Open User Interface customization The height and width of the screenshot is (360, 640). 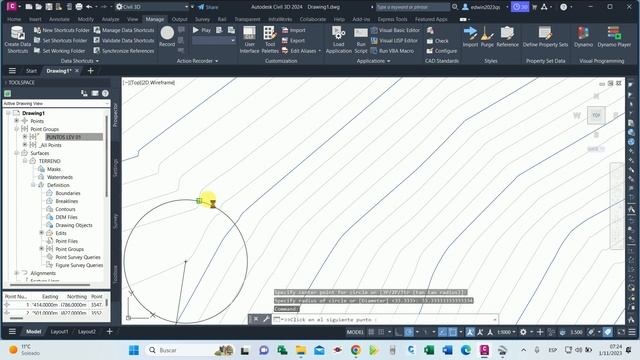click(249, 40)
